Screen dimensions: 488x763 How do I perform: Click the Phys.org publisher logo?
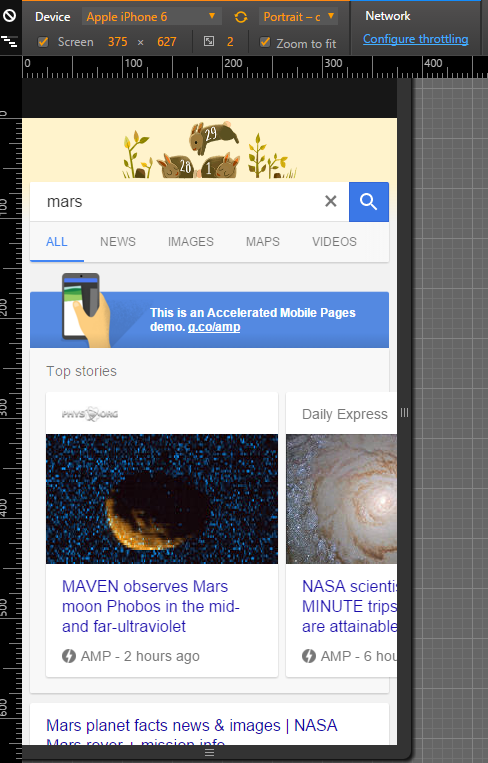point(90,414)
